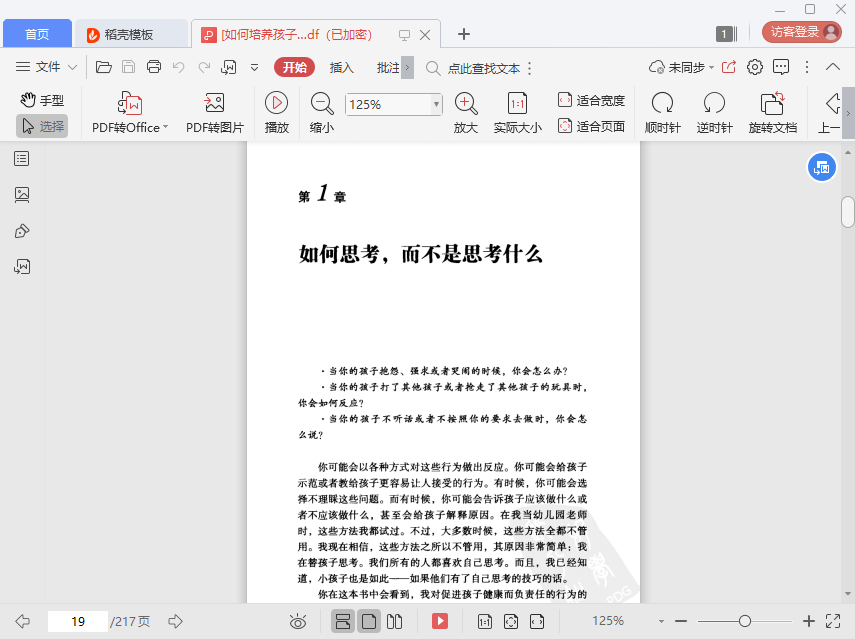Switch to the 稻壳模板 tab

[x=129, y=34]
